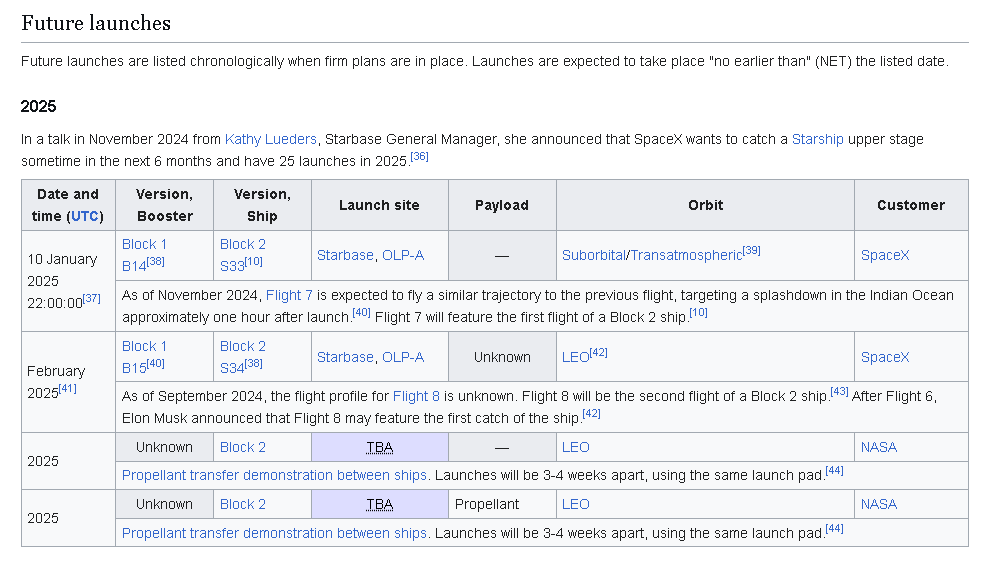Open Block 2 link in 10 January row
Viewport: 1003px width, 570px height.
pos(243,244)
